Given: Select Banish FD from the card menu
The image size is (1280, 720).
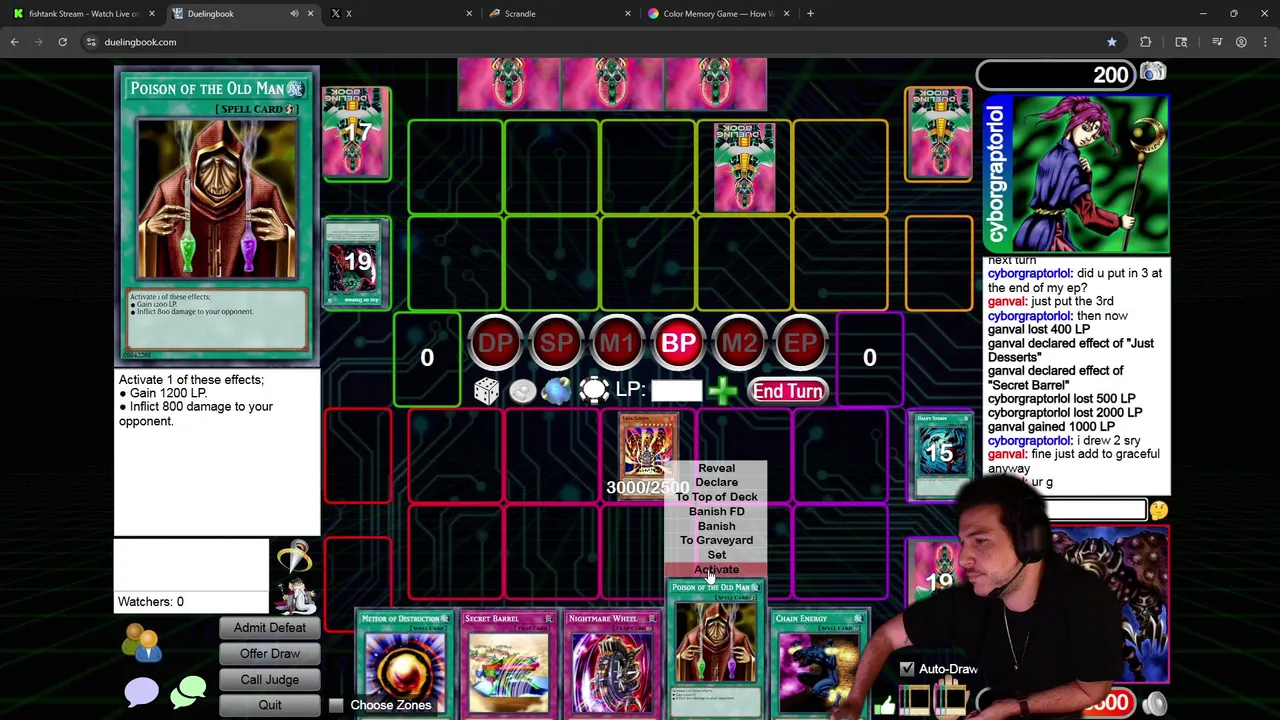Looking at the screenshot, I should point(716,511).
